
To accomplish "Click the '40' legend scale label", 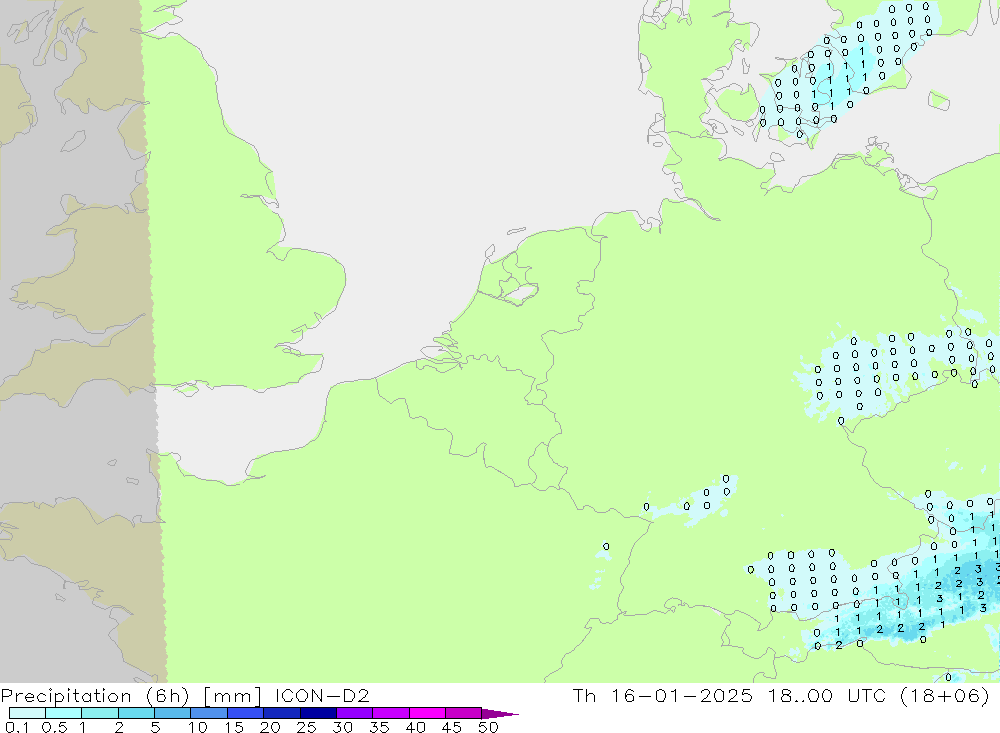I will [x=415, y=727].
